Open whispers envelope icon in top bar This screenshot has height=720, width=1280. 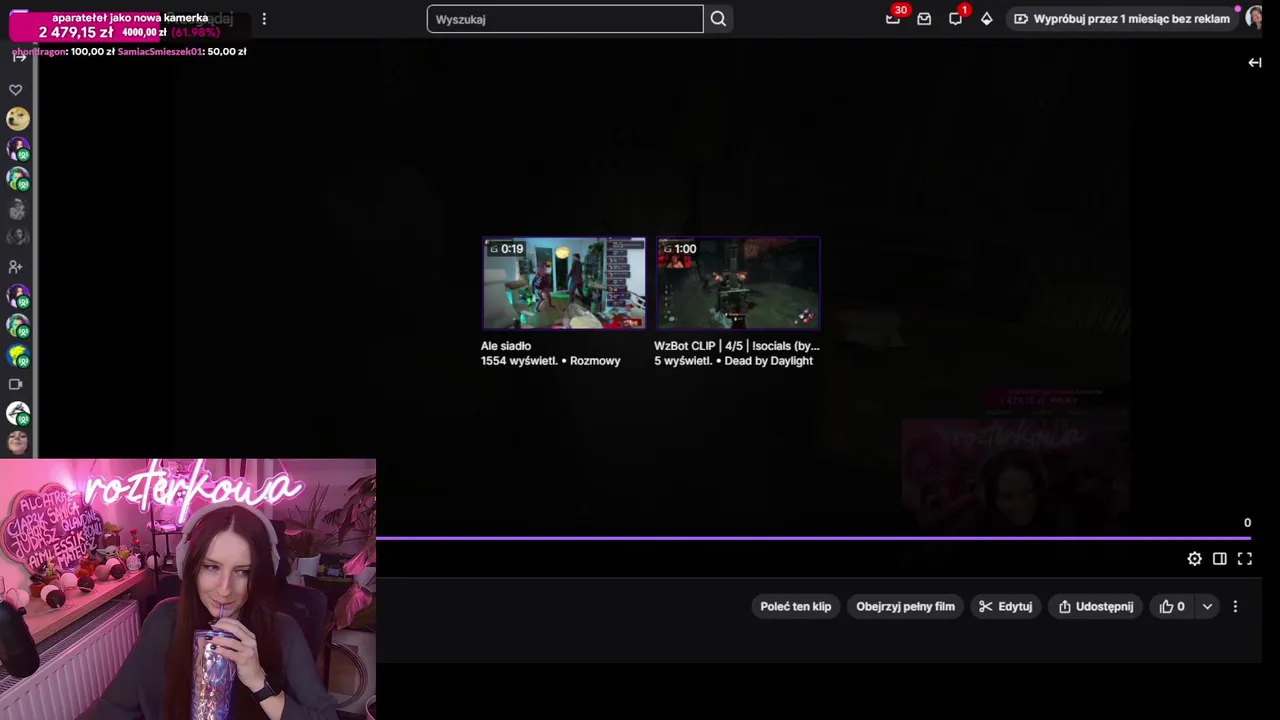[924, 19]
